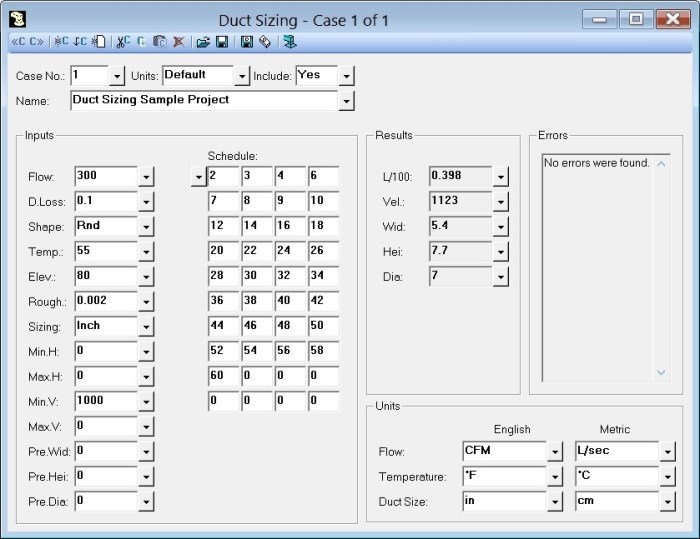The height and width of the screenshot is (539, 700).
Task: Open the Include Yes dropdown
Action: click(x=346, y=76)
